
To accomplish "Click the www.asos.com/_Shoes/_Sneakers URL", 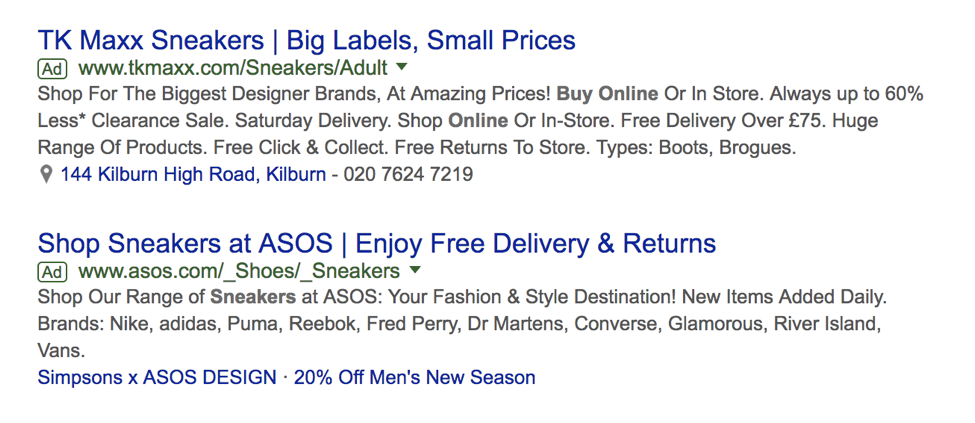I will (238, 272).
